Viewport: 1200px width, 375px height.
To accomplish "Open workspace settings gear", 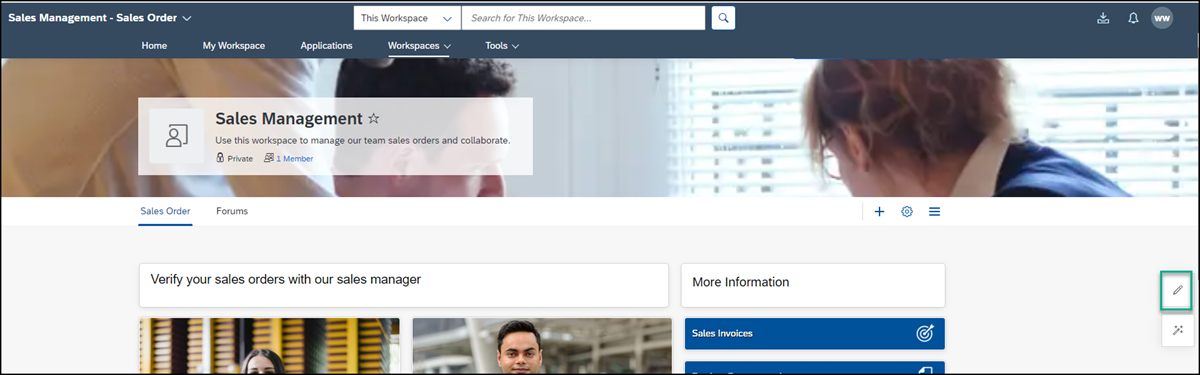I will (x=907, y=212).
